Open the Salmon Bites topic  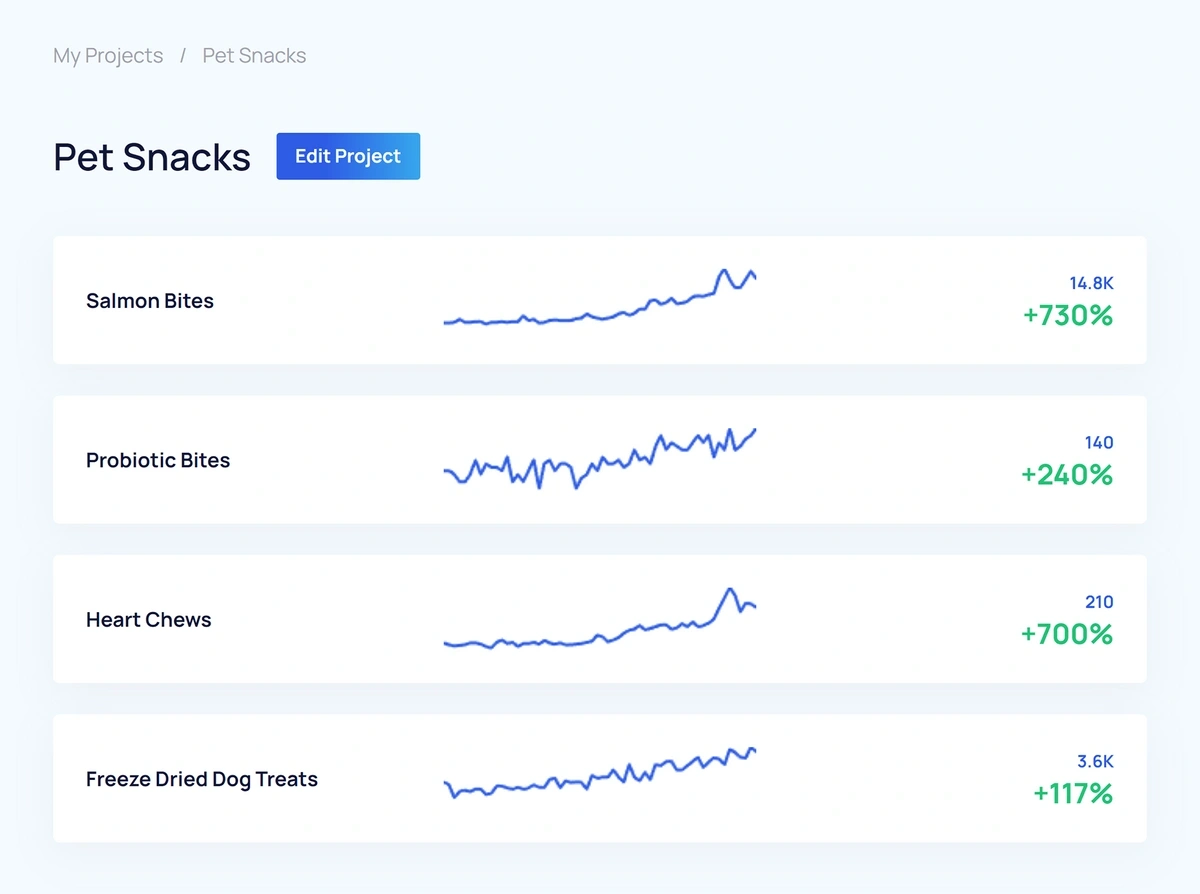click(x=150, y=301)
